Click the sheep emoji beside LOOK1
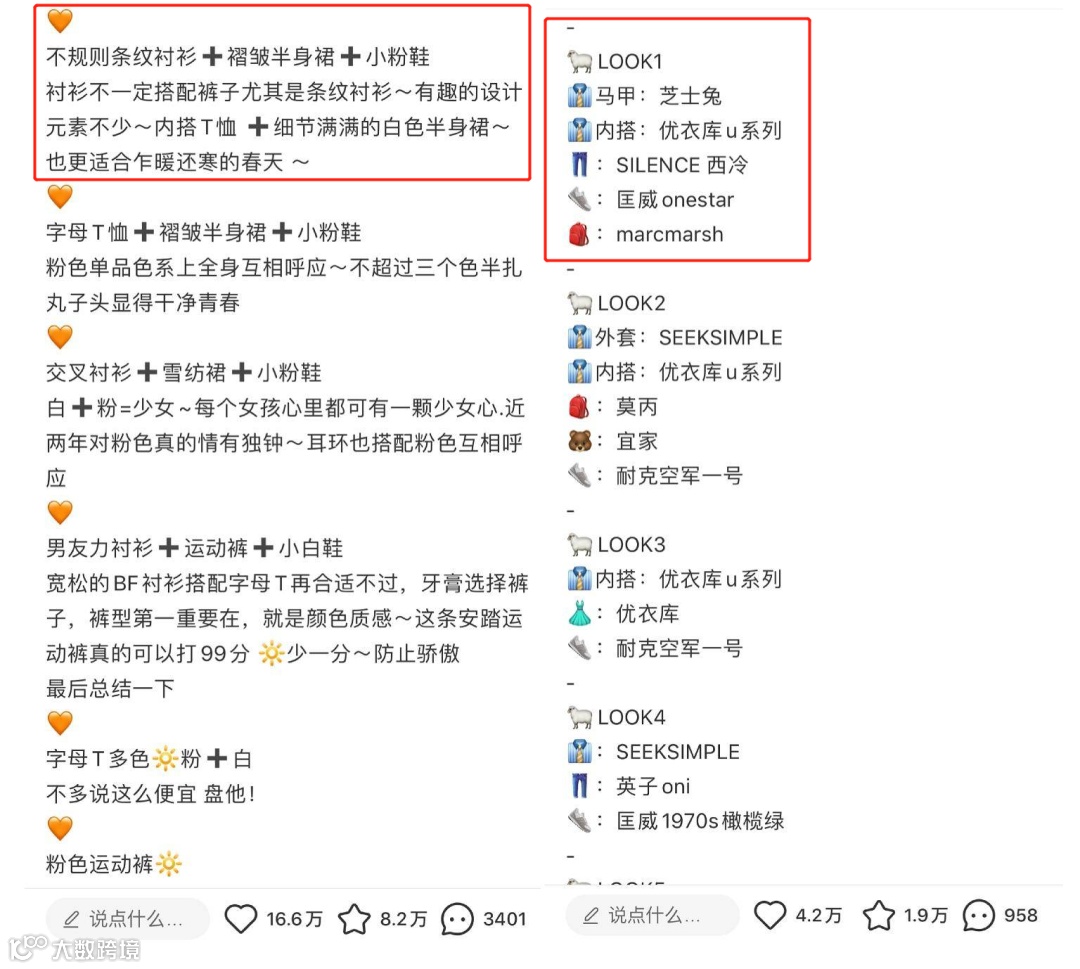This screenshot has height=969, width=1080. click(x=580, y=61)
